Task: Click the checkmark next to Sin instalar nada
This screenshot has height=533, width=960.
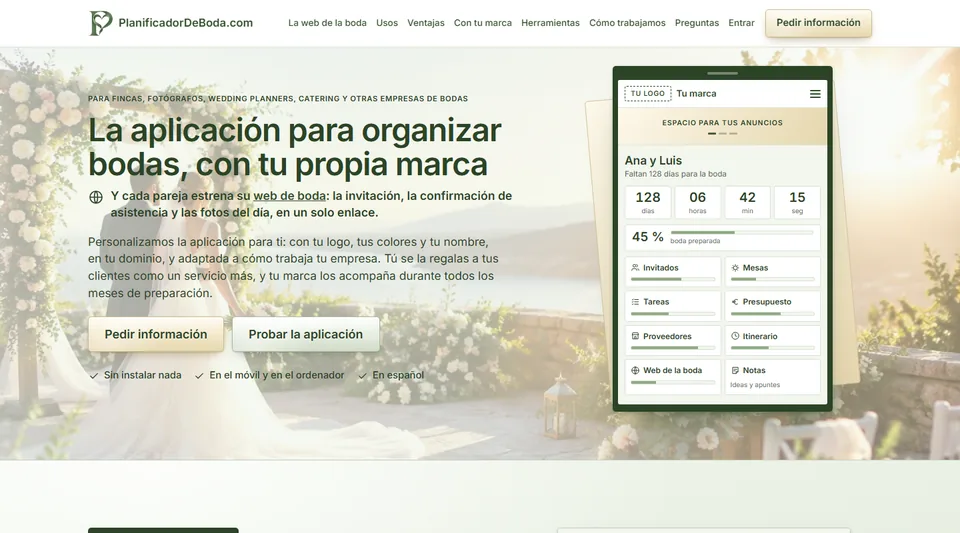Action: 94,376
